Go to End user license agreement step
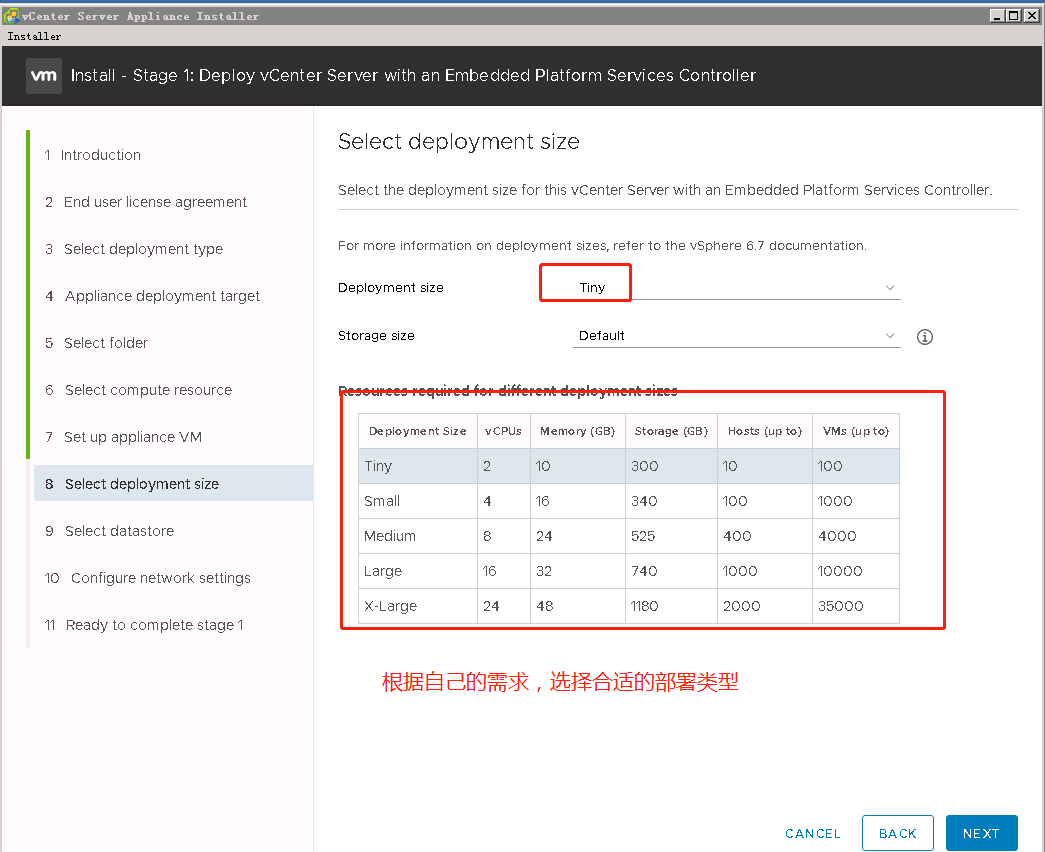Screen dimensions: 1045x852 [146, 202]
